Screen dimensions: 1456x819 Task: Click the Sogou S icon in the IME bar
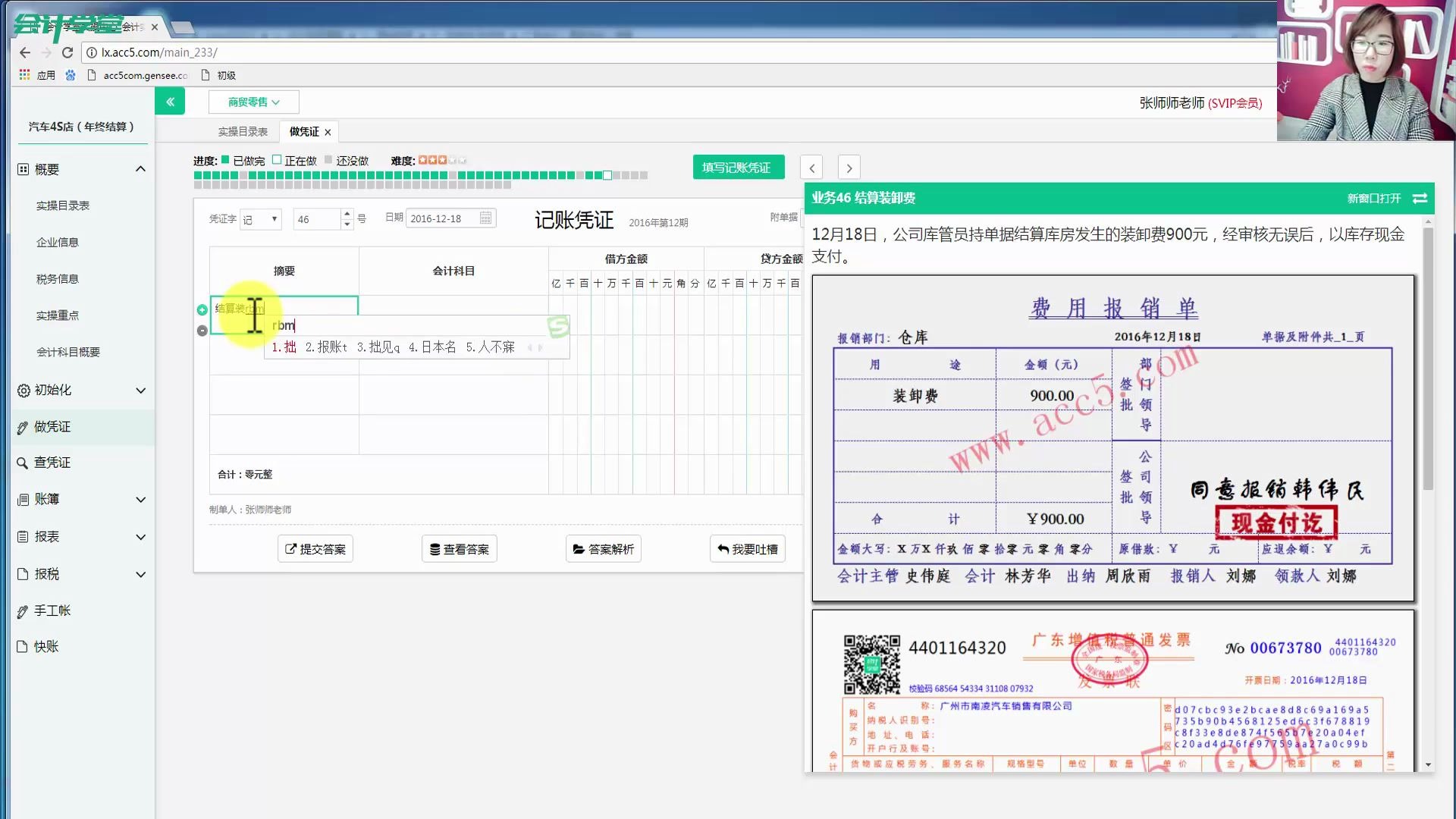[x=558, y=326]
